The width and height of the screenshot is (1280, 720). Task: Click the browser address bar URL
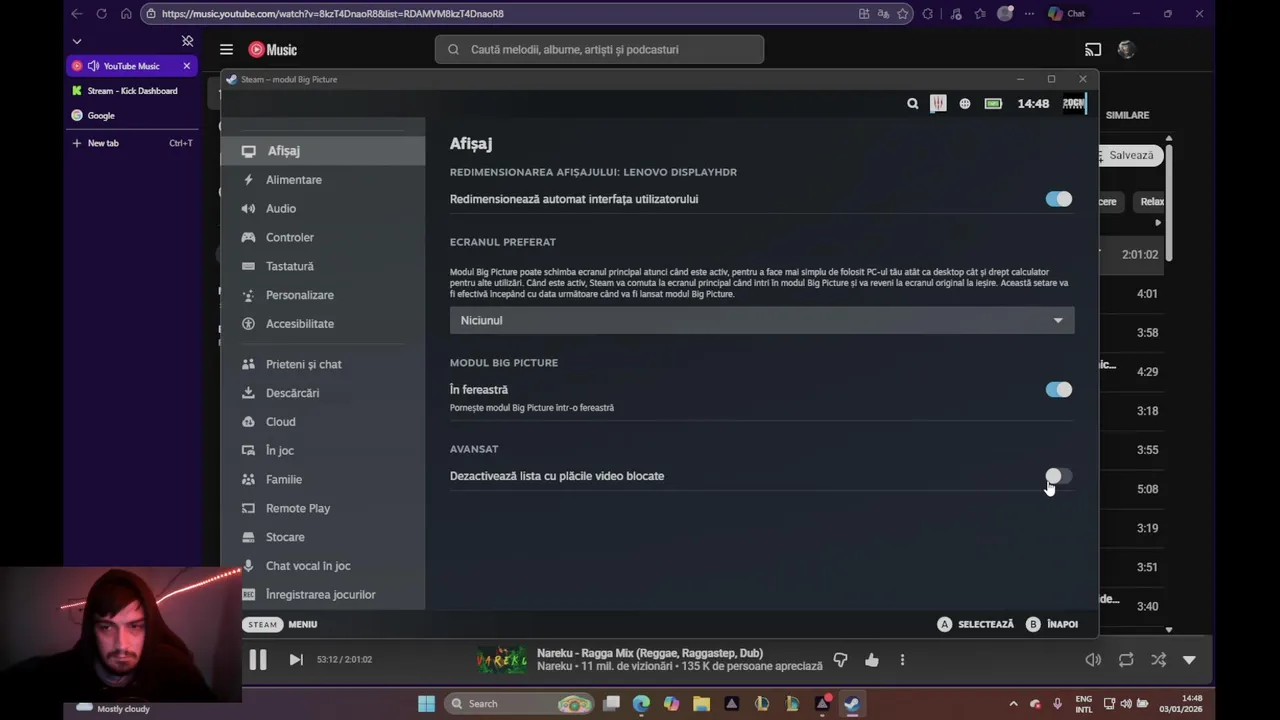point(332,14)
